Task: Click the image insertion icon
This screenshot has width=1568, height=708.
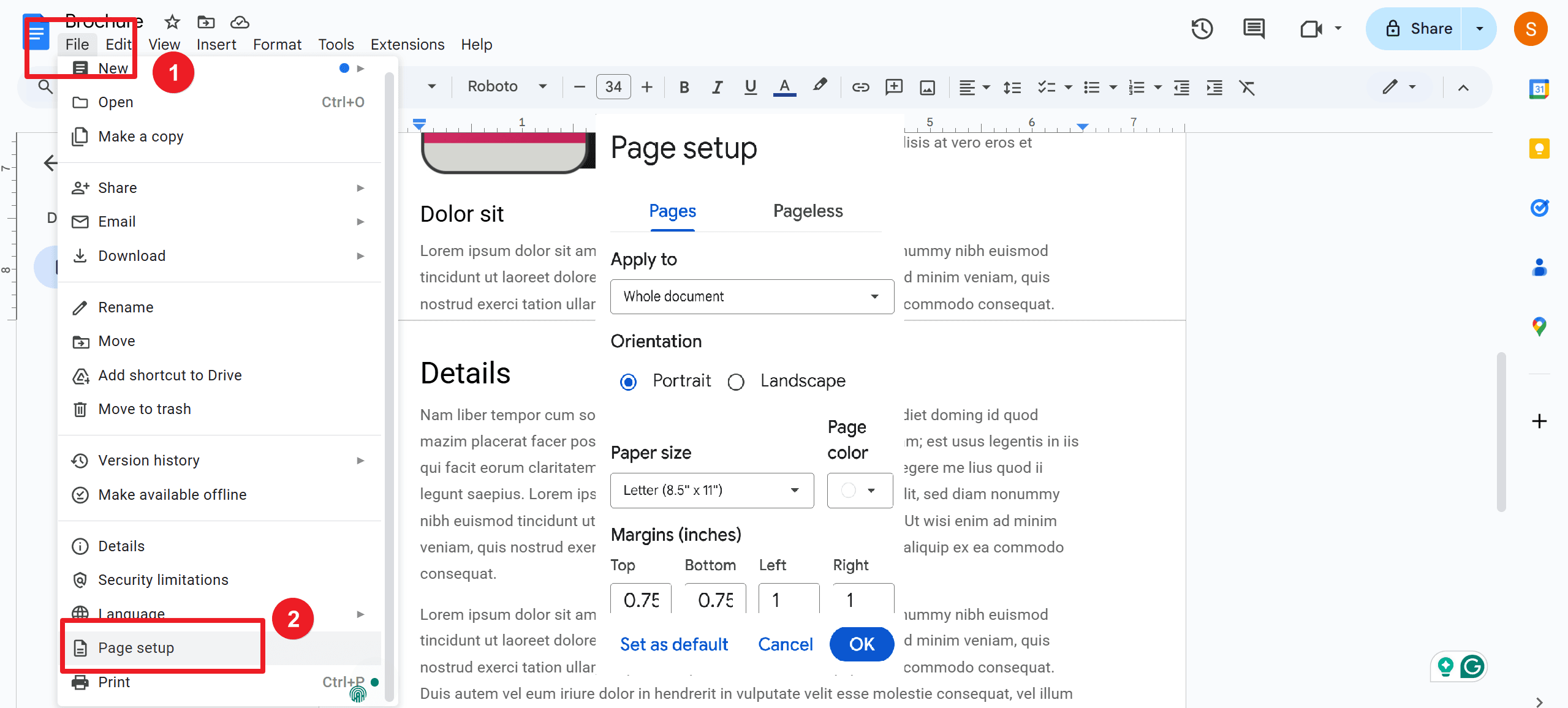Action: coord(927,87)
